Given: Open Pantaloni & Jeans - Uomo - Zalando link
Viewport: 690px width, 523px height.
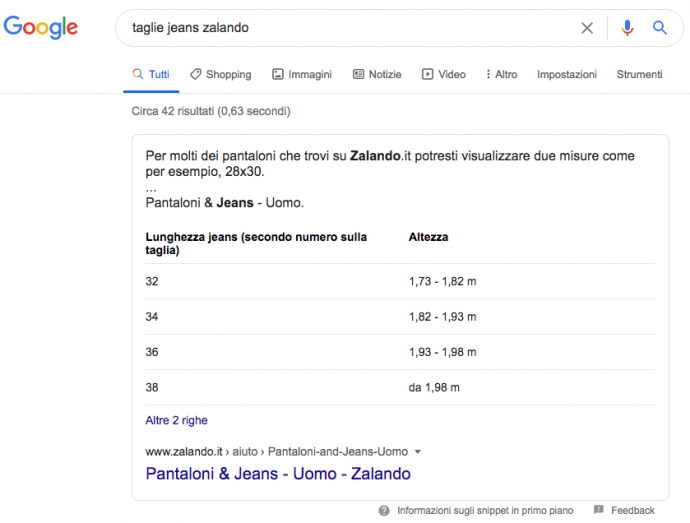Looking at the screenshot, I should [x=278, y=474].
